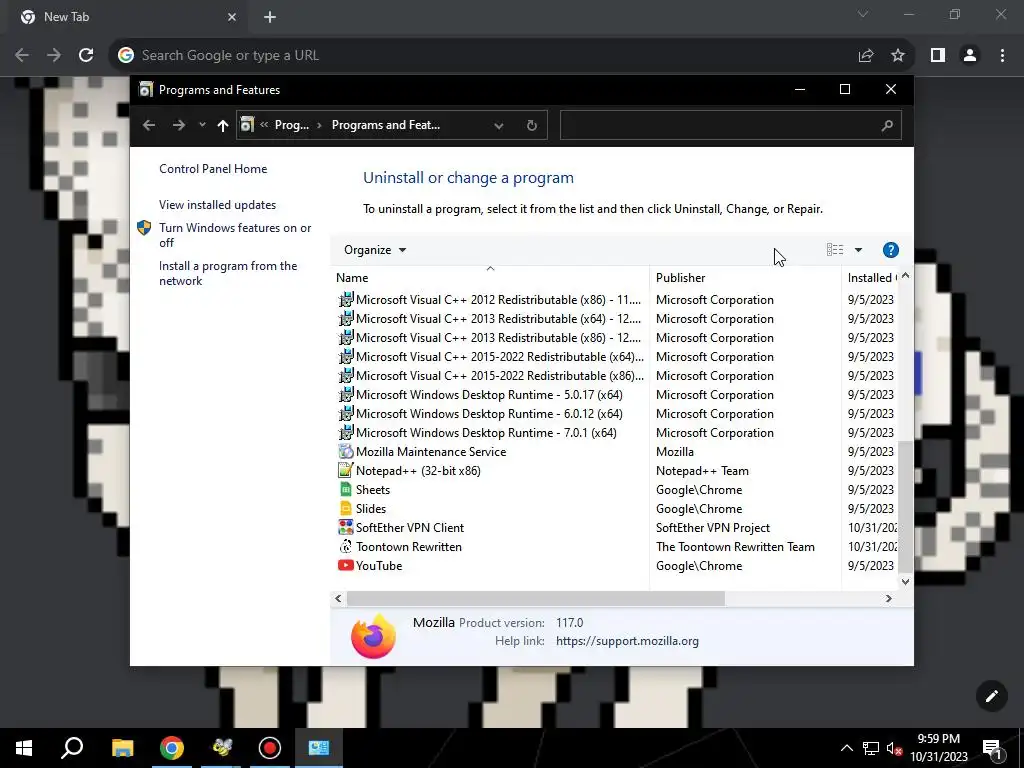Click the Chrome taskbar icon

point(172,748)
